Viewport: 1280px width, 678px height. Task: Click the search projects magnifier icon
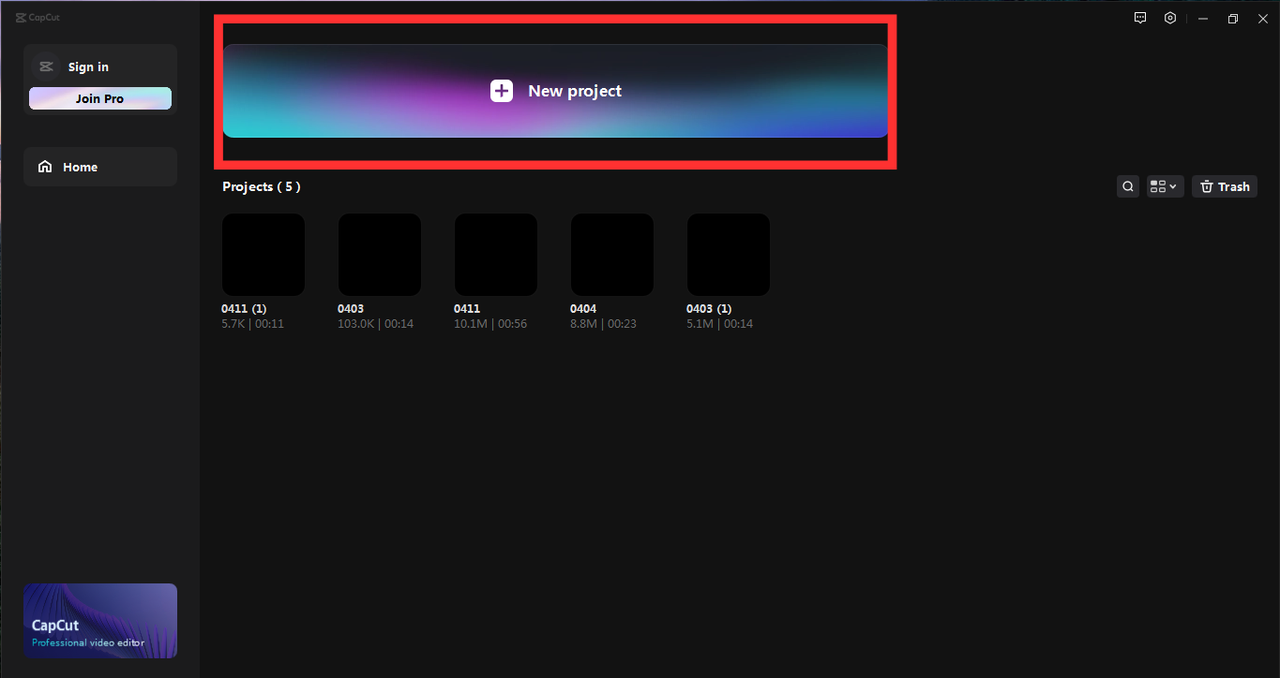tap(1128, 186)
